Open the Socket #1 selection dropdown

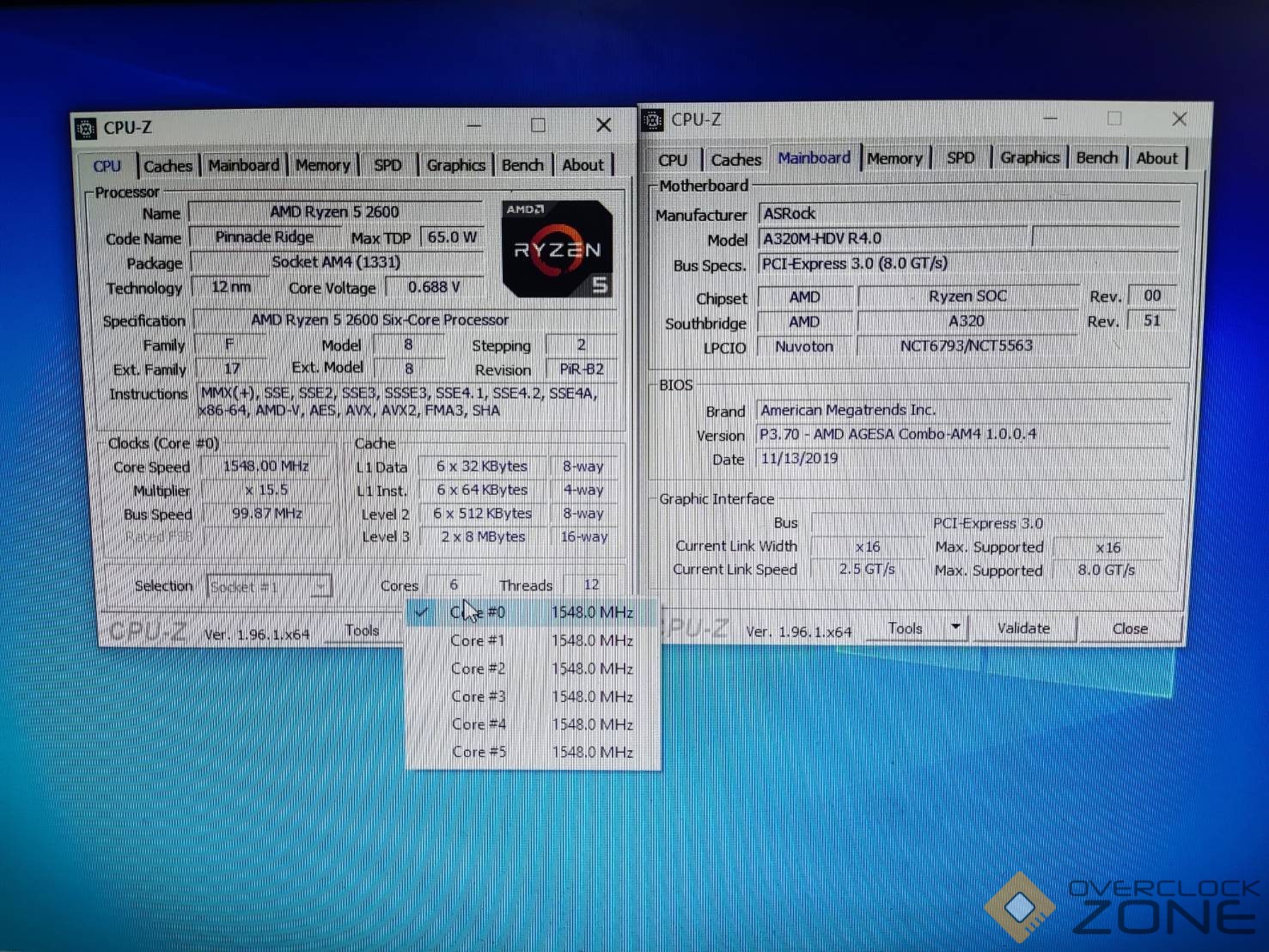[269, 587]
